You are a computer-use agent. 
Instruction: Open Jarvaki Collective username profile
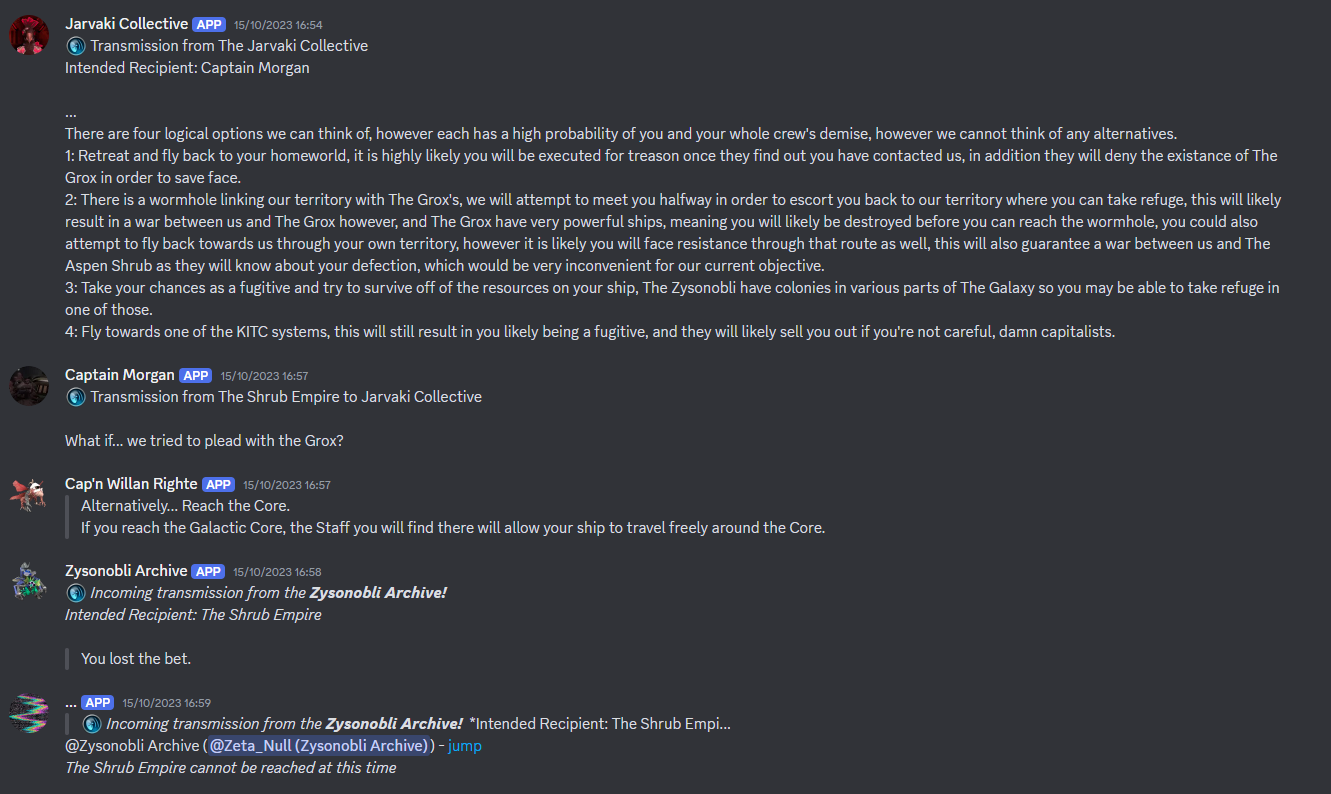[x=126, y=24]
